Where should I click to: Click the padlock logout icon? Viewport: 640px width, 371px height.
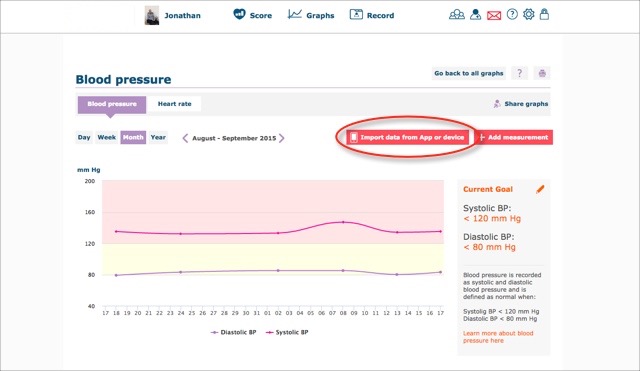point(544,15)
